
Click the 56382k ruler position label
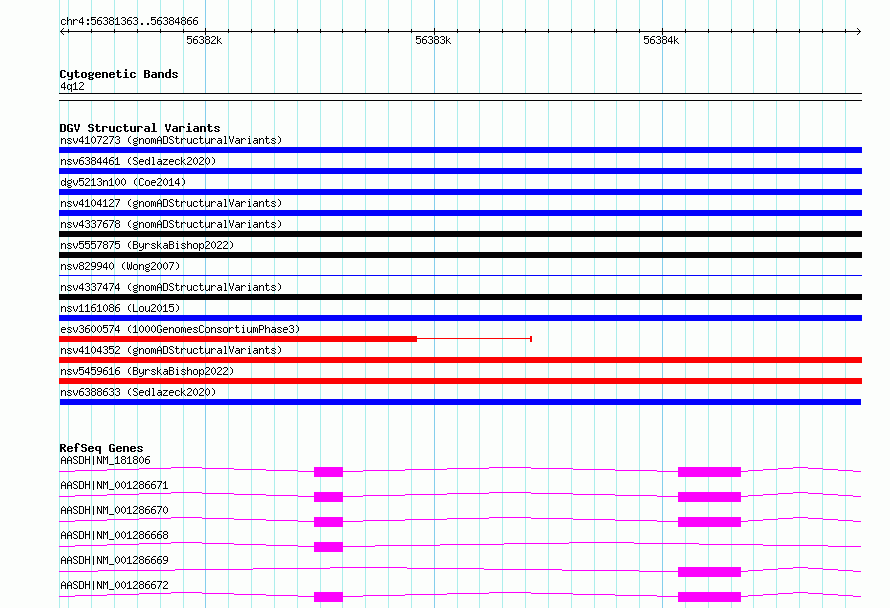tap(204, 40)
